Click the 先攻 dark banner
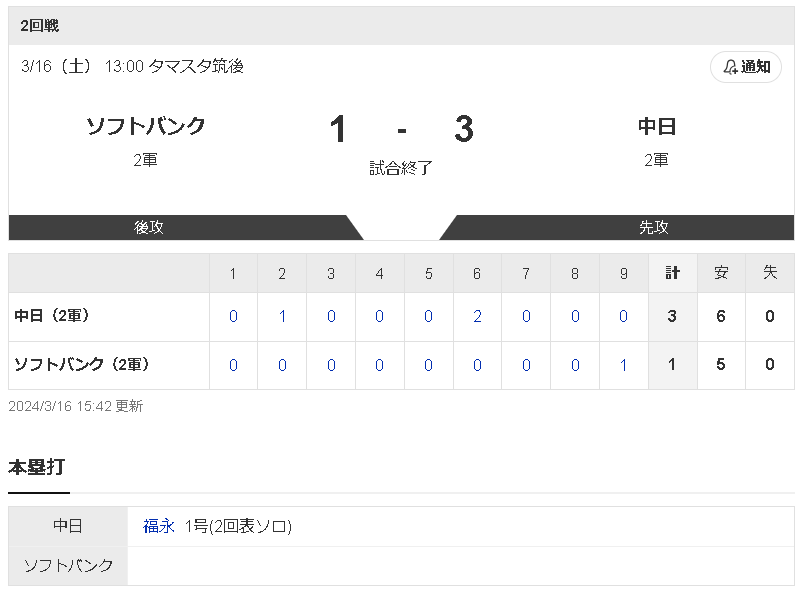The width and height of the screenshot is (800, 596). coord(654,227)
